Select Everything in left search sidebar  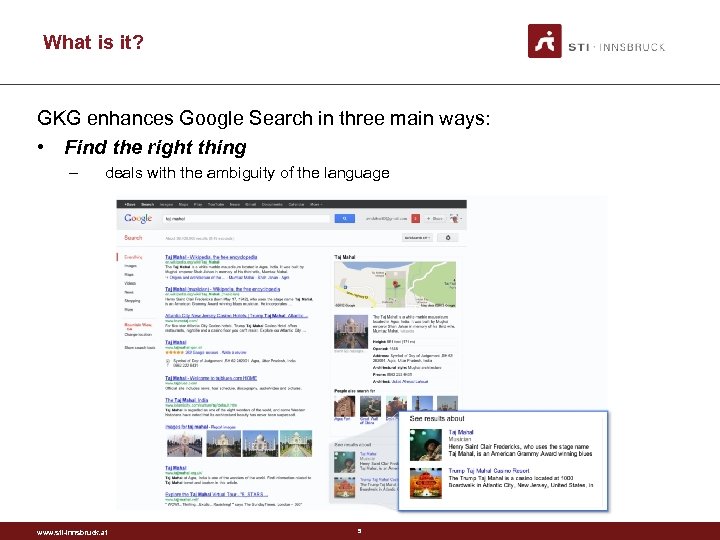[x=133, y=257]
